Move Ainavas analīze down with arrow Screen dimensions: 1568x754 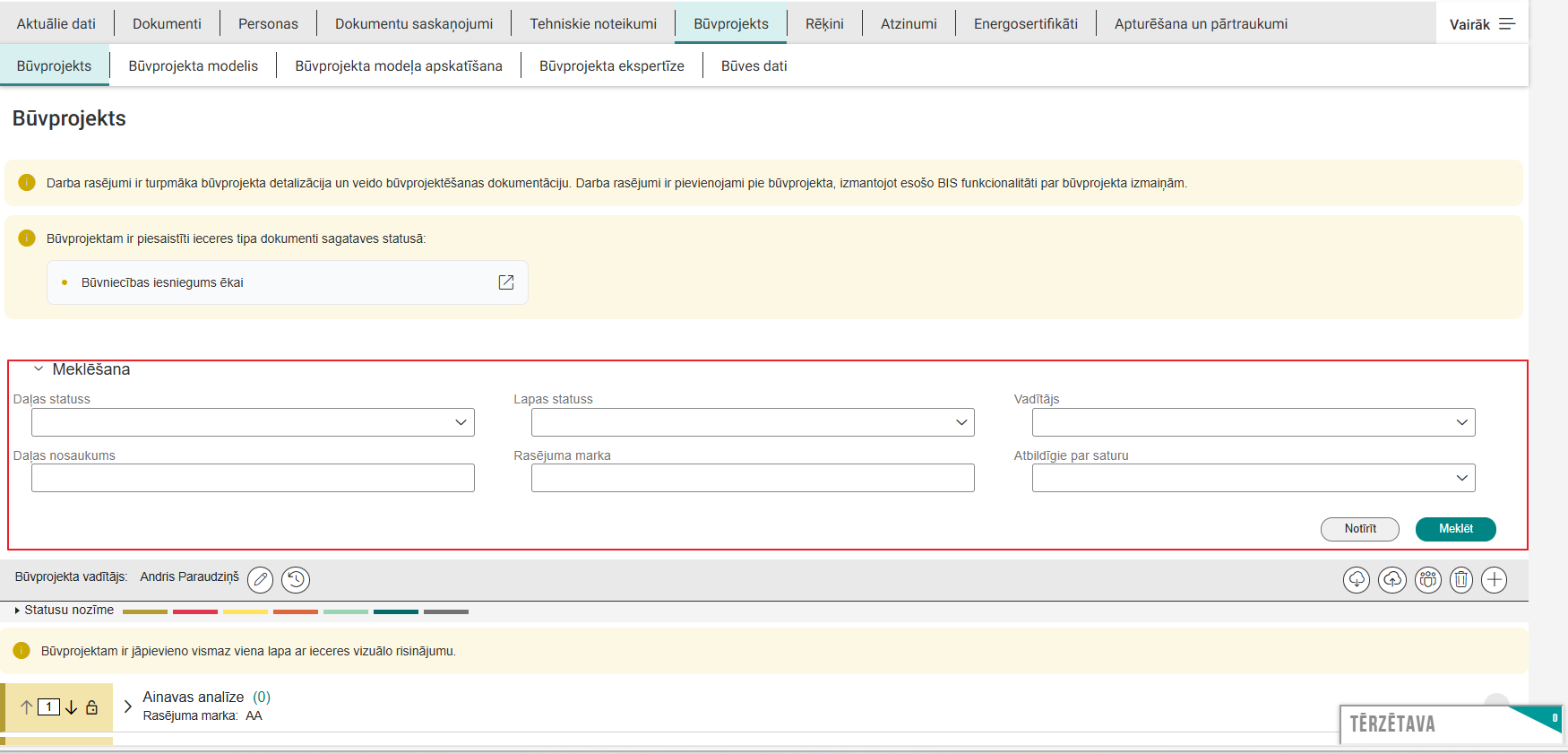(72, 707)
